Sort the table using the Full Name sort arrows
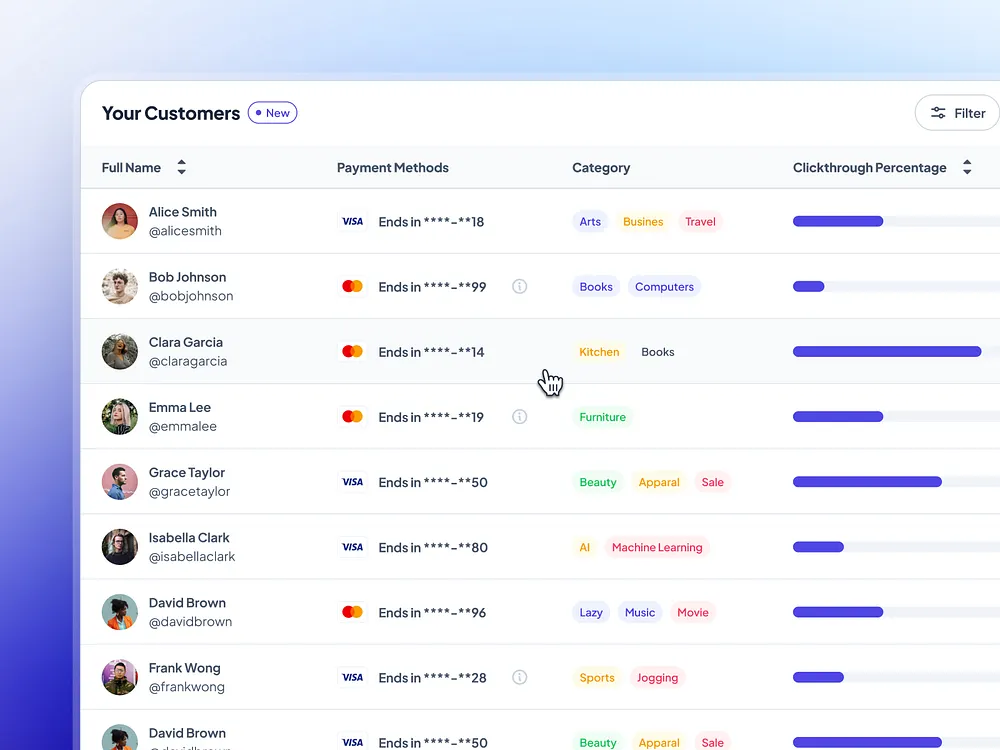Screen dimensions: 1000x750 coord(181,167)
